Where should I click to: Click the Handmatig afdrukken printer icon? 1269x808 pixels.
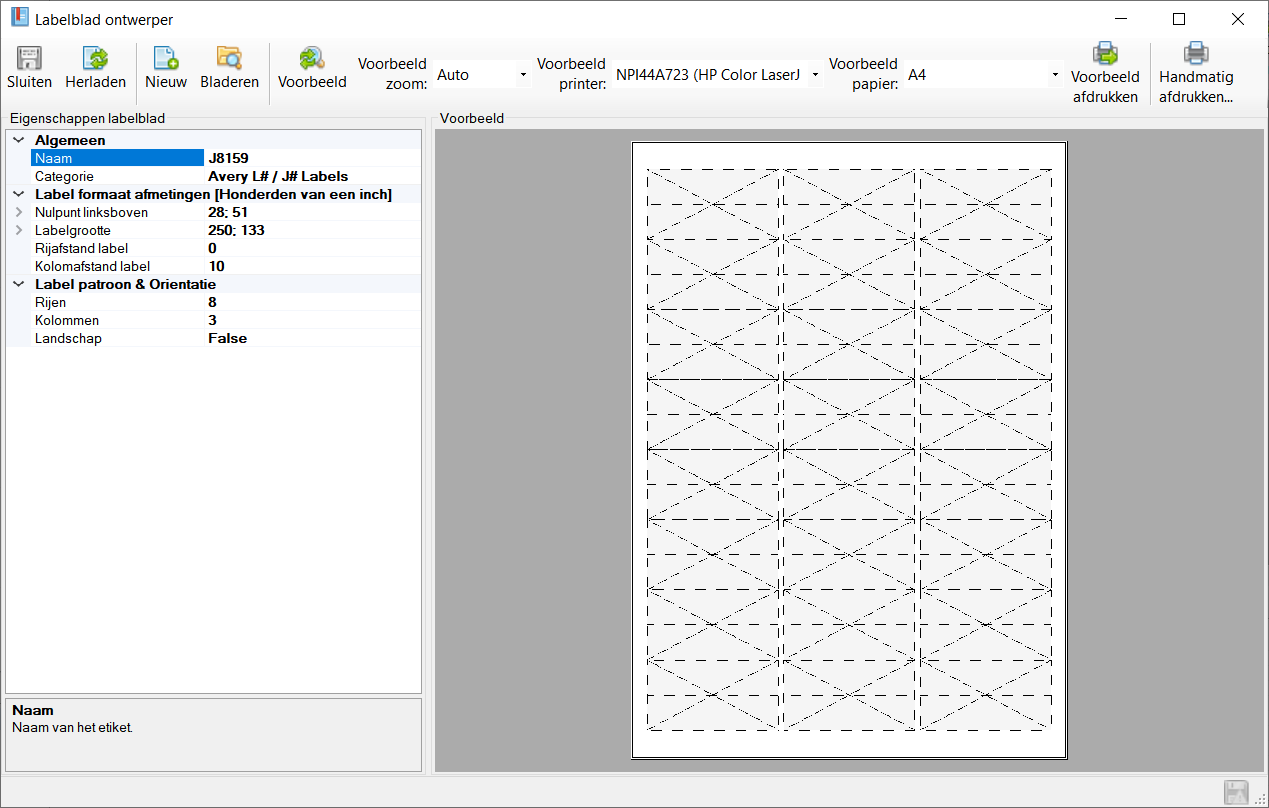point(1196,54)
